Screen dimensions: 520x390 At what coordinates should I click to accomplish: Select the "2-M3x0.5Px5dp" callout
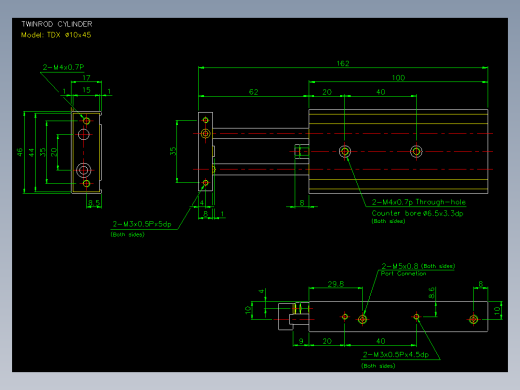tap(142, 224)
